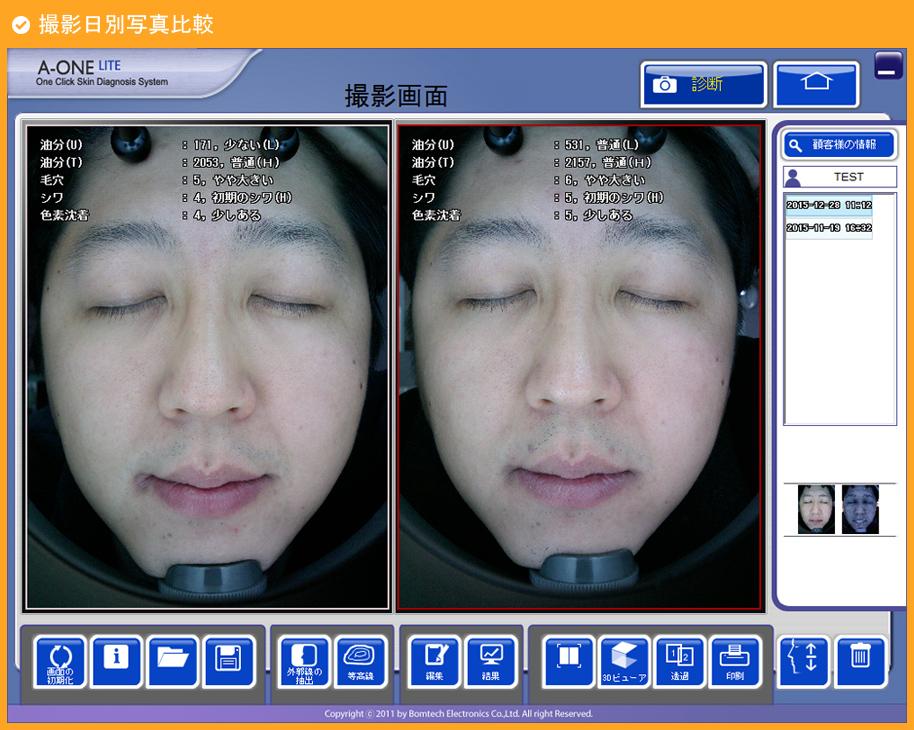Viewport: 914px width, 730px height.
Task: Select the 画面の初期化 reset icon
Action: (x=59, y=660)
